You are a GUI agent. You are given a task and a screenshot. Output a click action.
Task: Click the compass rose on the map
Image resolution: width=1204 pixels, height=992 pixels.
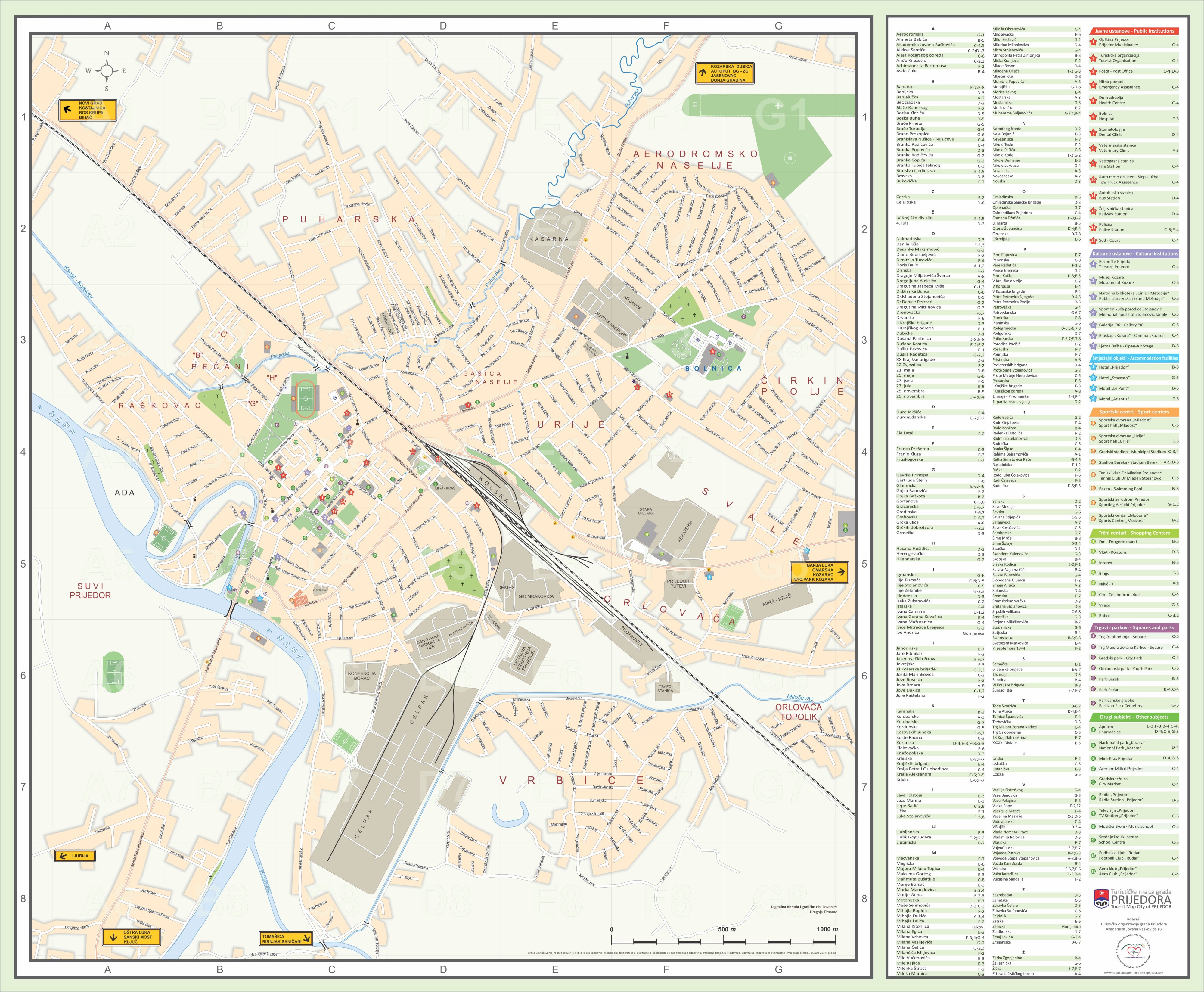tap(106, 71)
